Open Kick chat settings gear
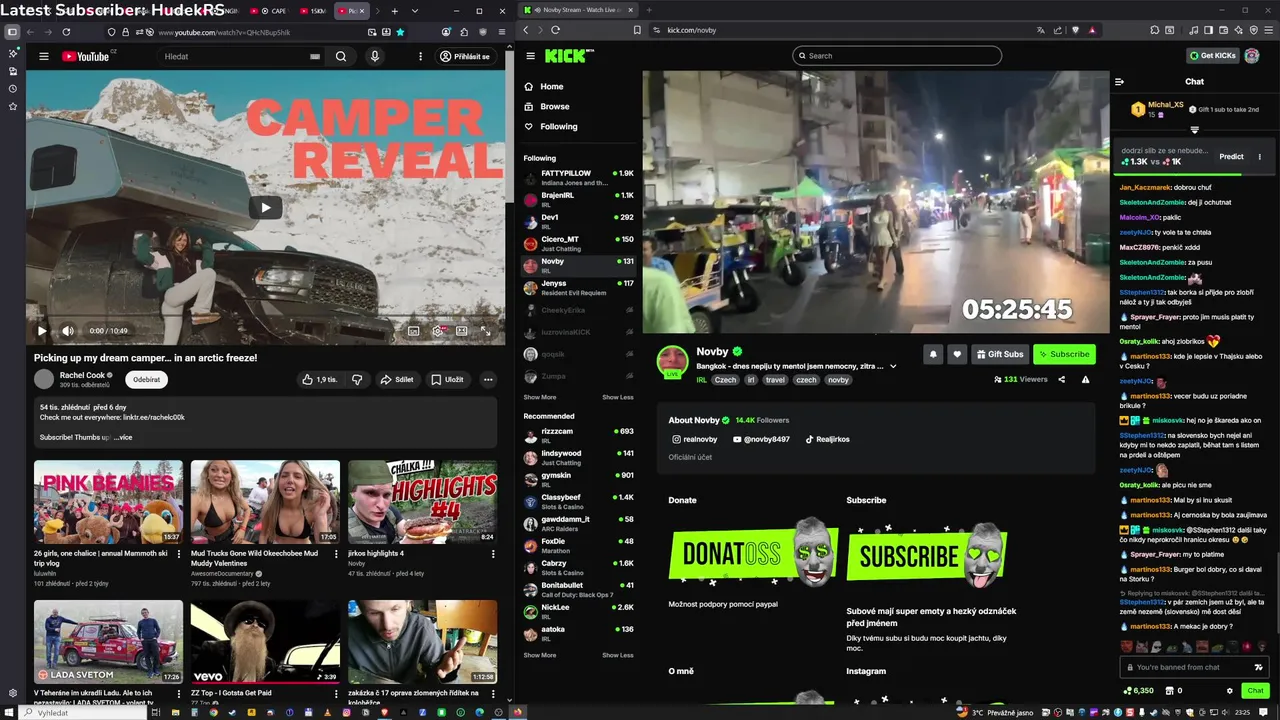Screen dimensions: 1280x720 point(1230,691)
